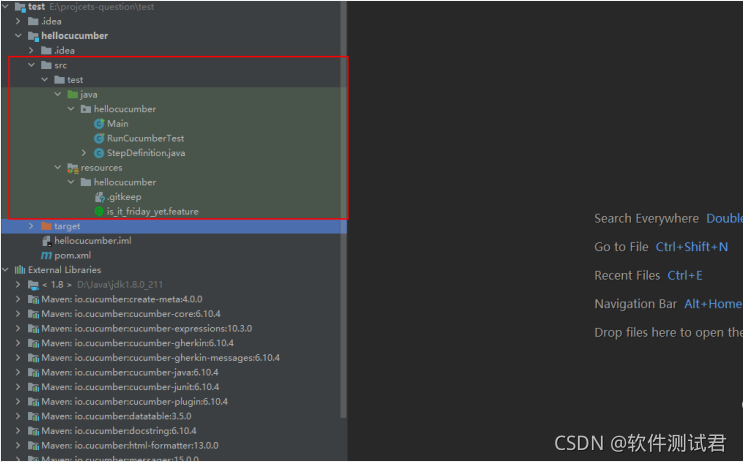This screenshot has width=743, height=462.
Task: Select Maven cucumber-plugin:6.10.4 row
Action: (135, 402)
